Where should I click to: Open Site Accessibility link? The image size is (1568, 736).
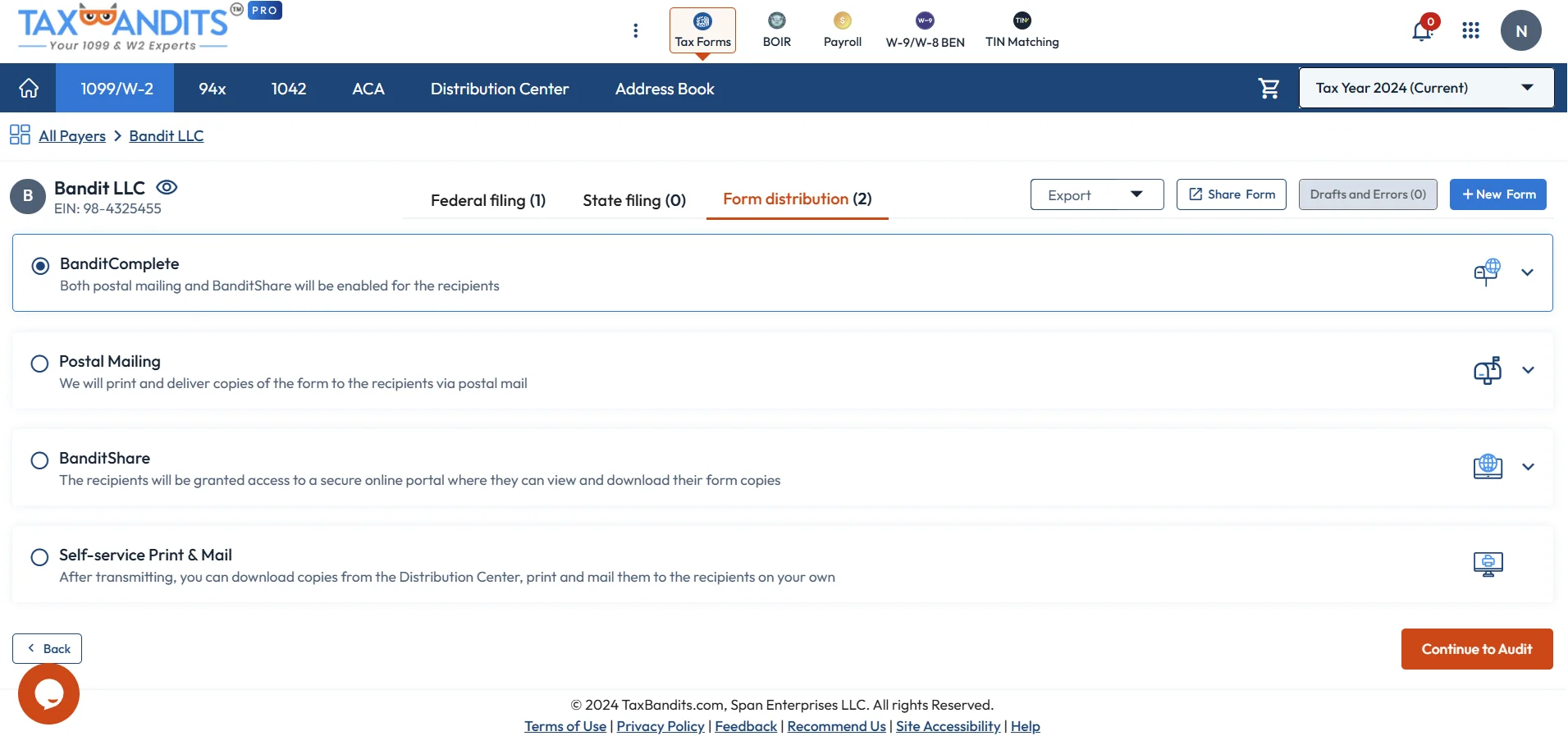click(948, 726)
